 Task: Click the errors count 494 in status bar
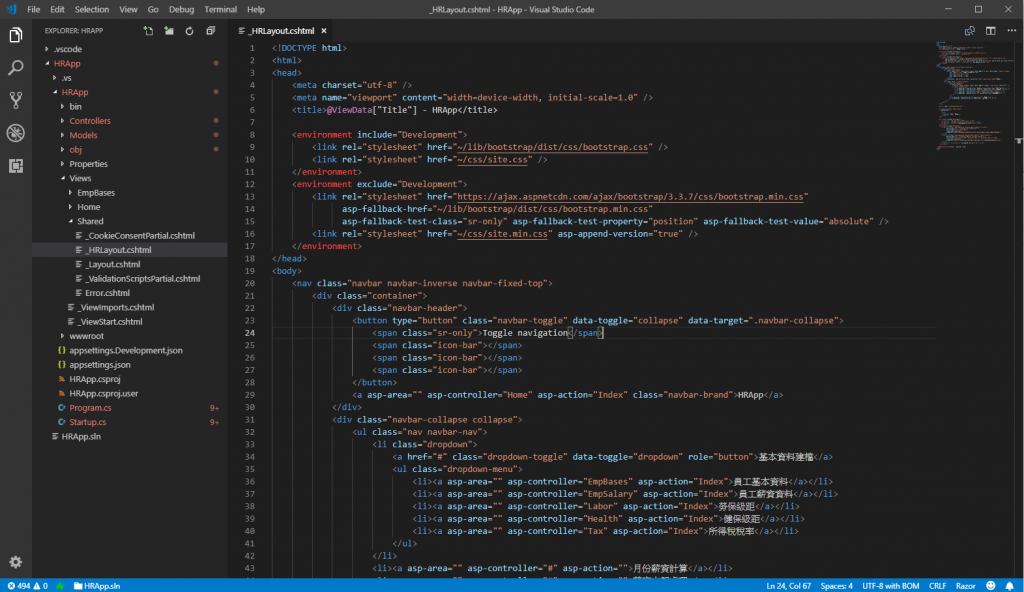19,586
